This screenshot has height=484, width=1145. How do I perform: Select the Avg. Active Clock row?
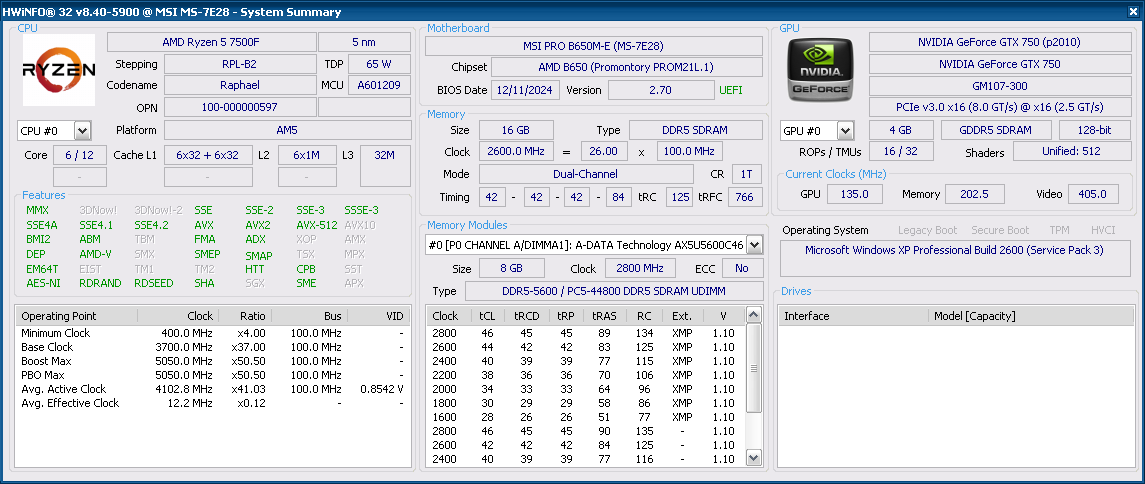pos(64,389)
